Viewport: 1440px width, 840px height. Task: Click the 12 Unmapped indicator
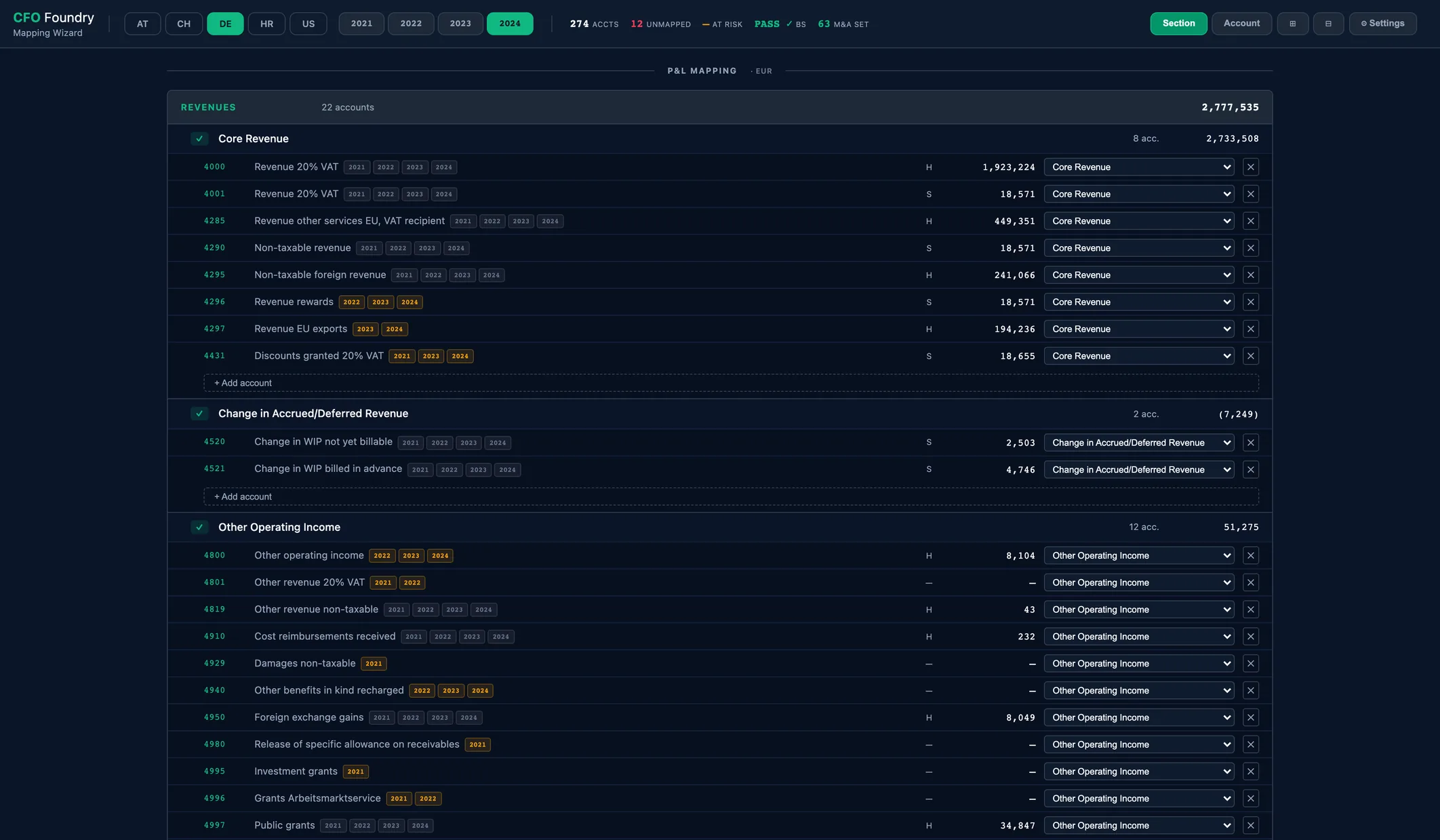660,24
